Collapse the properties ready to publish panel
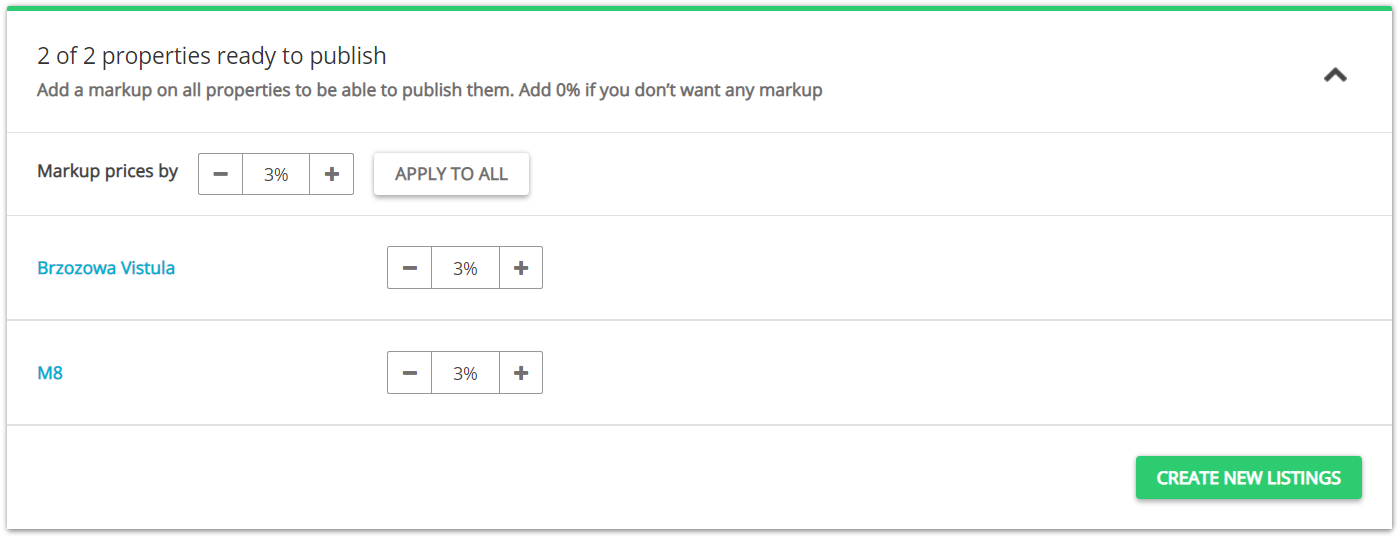The height and width of the screenshot is (536, 1398). [1335, 74]
